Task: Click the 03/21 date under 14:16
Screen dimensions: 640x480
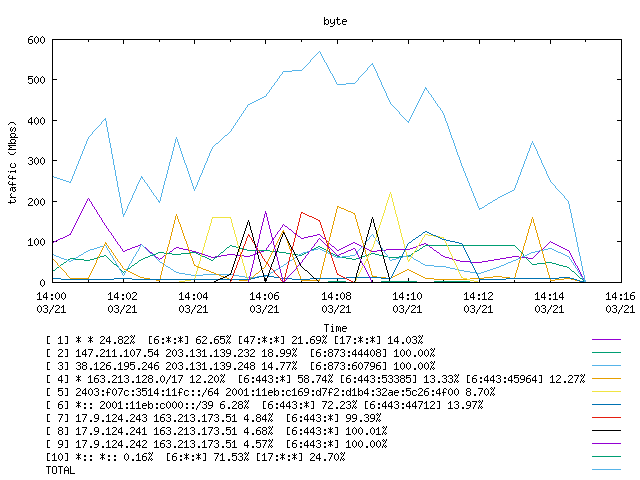Action: pos(620,309)
